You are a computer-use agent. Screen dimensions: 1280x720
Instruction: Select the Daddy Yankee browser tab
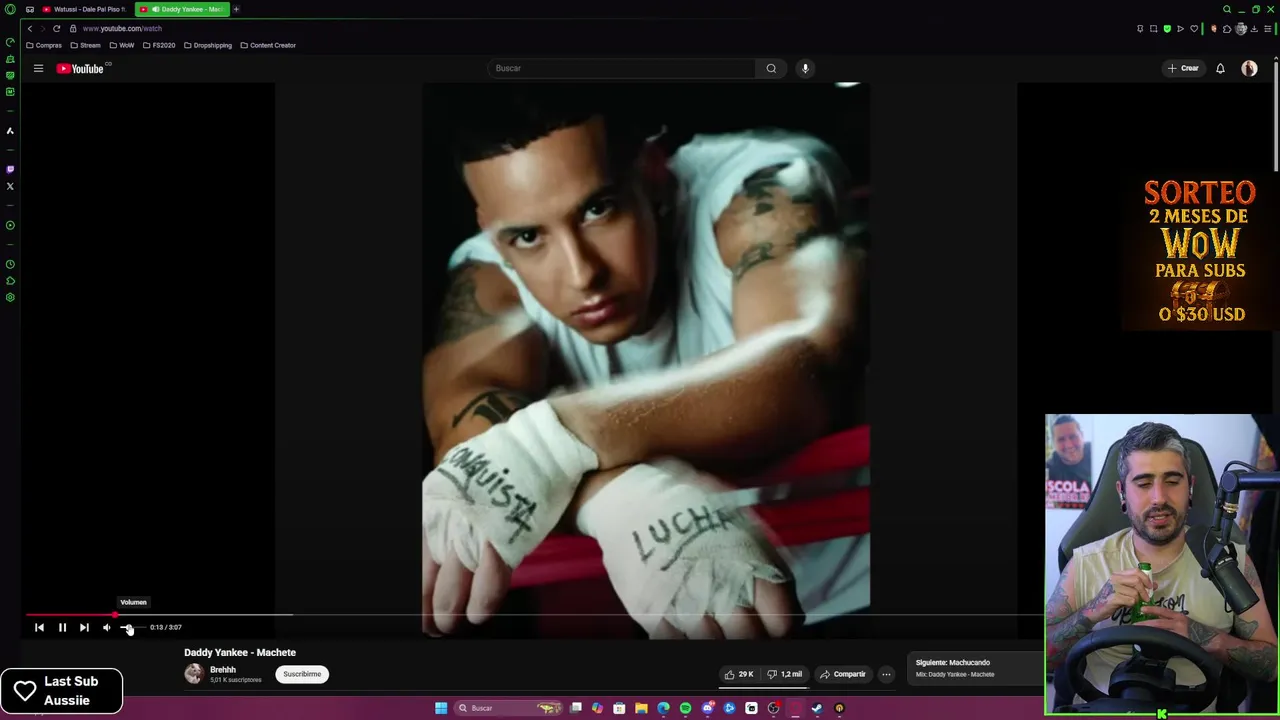coord(184,9)
